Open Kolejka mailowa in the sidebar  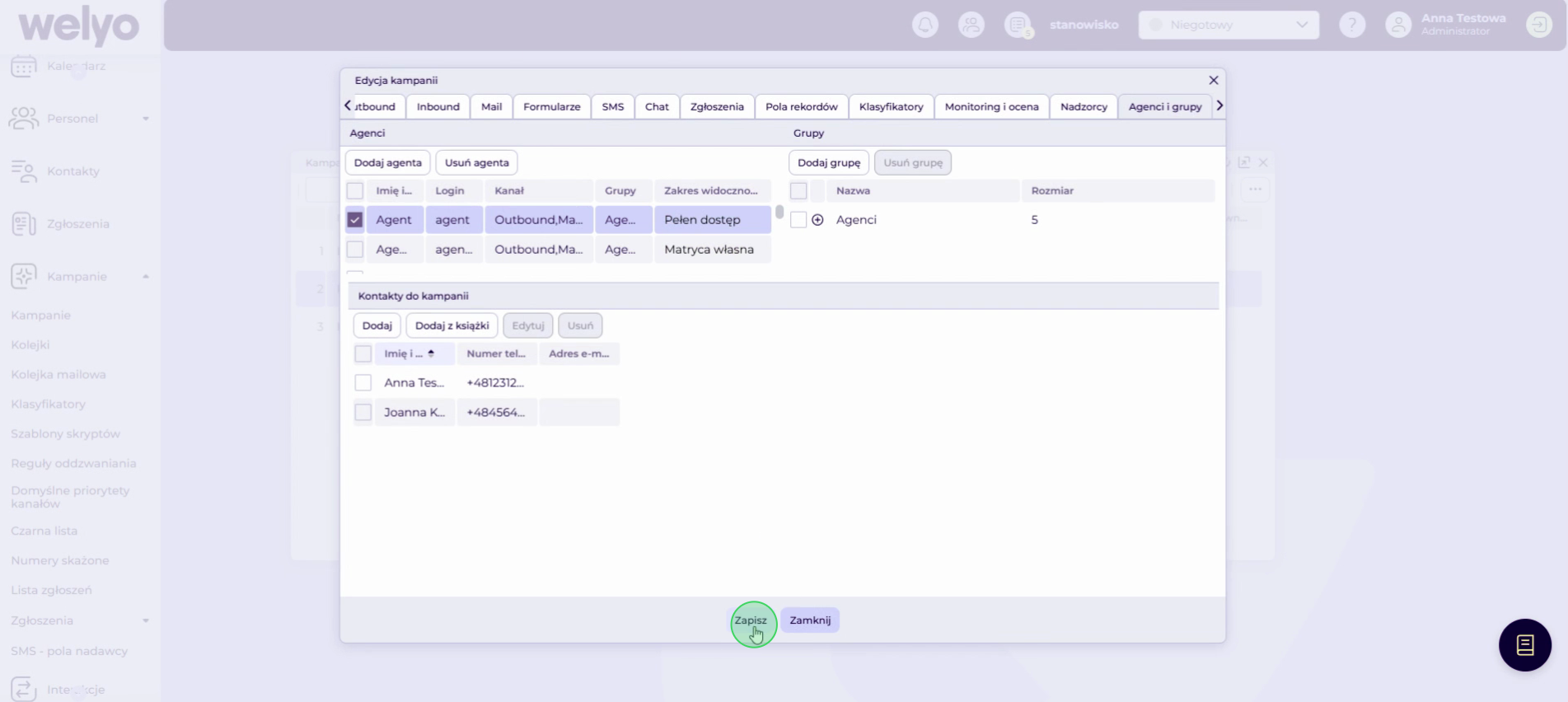point(59,375)
